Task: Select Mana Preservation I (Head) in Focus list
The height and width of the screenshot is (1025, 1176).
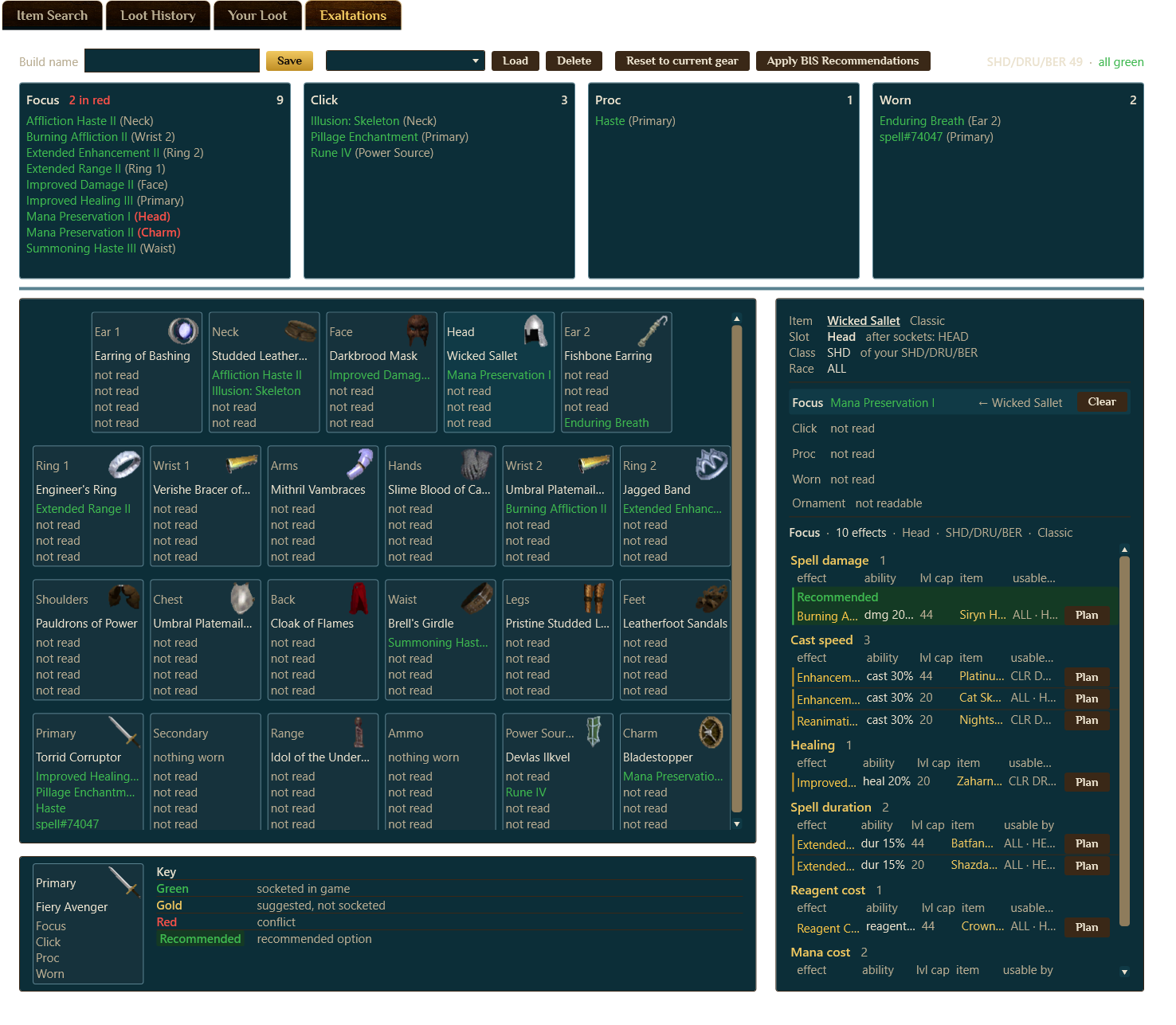Action: (x=98, y=217)
